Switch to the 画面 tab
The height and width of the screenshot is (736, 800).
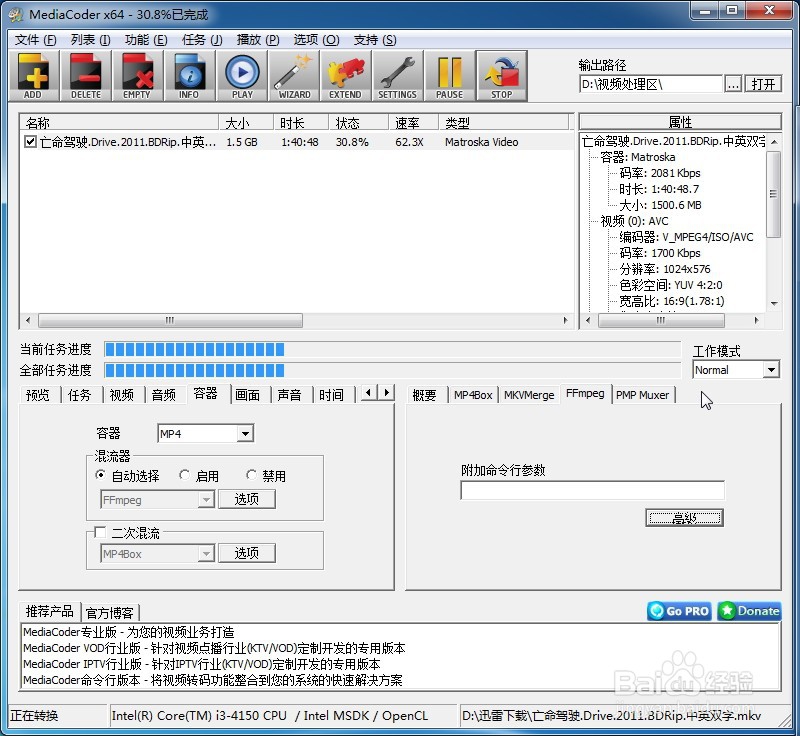pyautogui.click(x=247, y=395)
